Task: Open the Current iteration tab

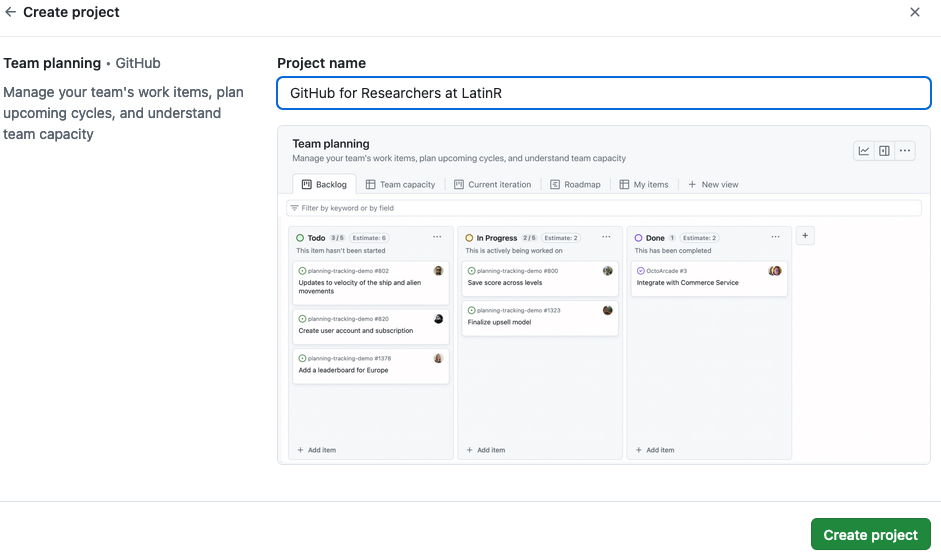Action: point(493,185)
